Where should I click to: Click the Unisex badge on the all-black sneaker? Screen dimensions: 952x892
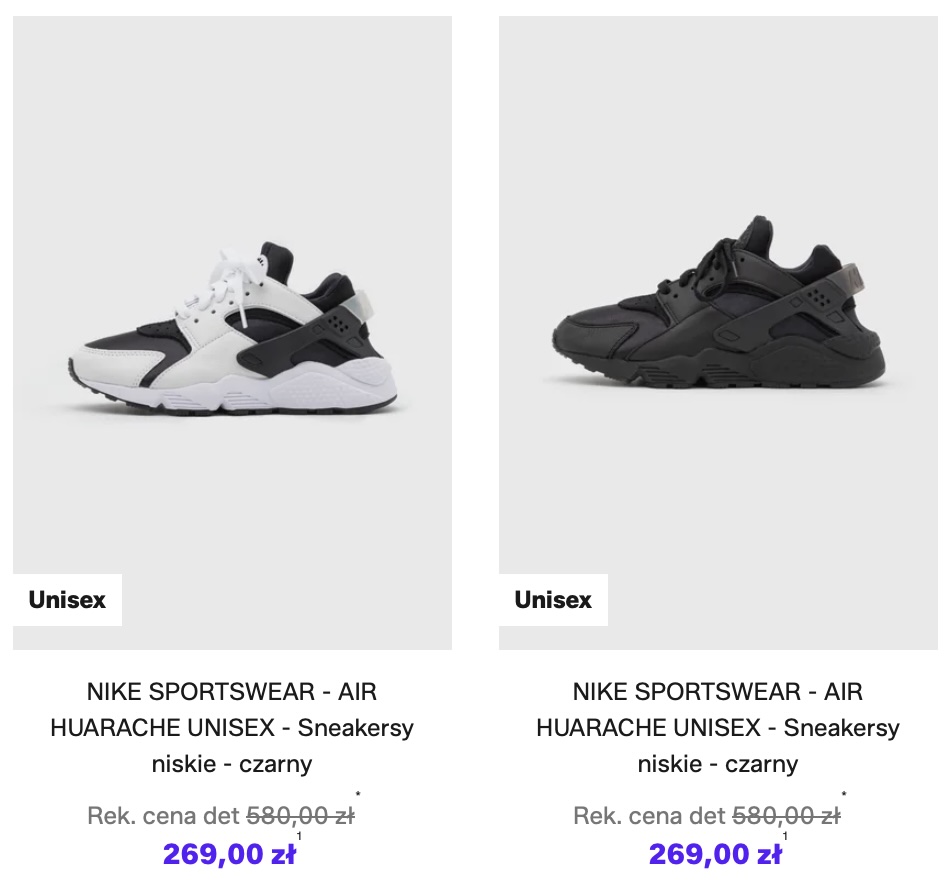tap(553, 600)
